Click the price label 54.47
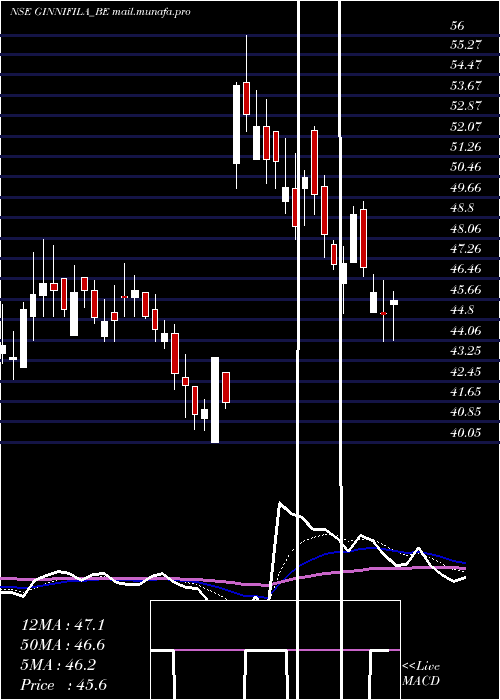Image resolution: width=500 pixels, height=700 pixels. pyautogui.click(x=466, y=65)
